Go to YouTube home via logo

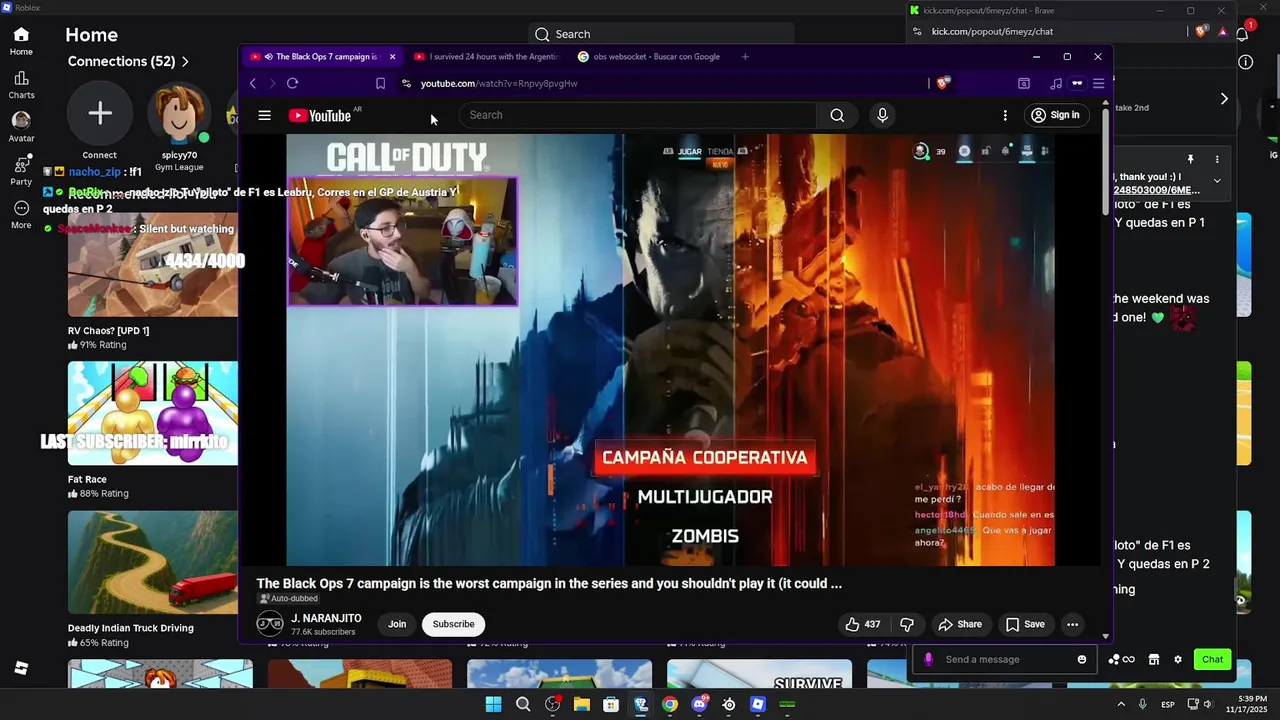click(320, 115)
